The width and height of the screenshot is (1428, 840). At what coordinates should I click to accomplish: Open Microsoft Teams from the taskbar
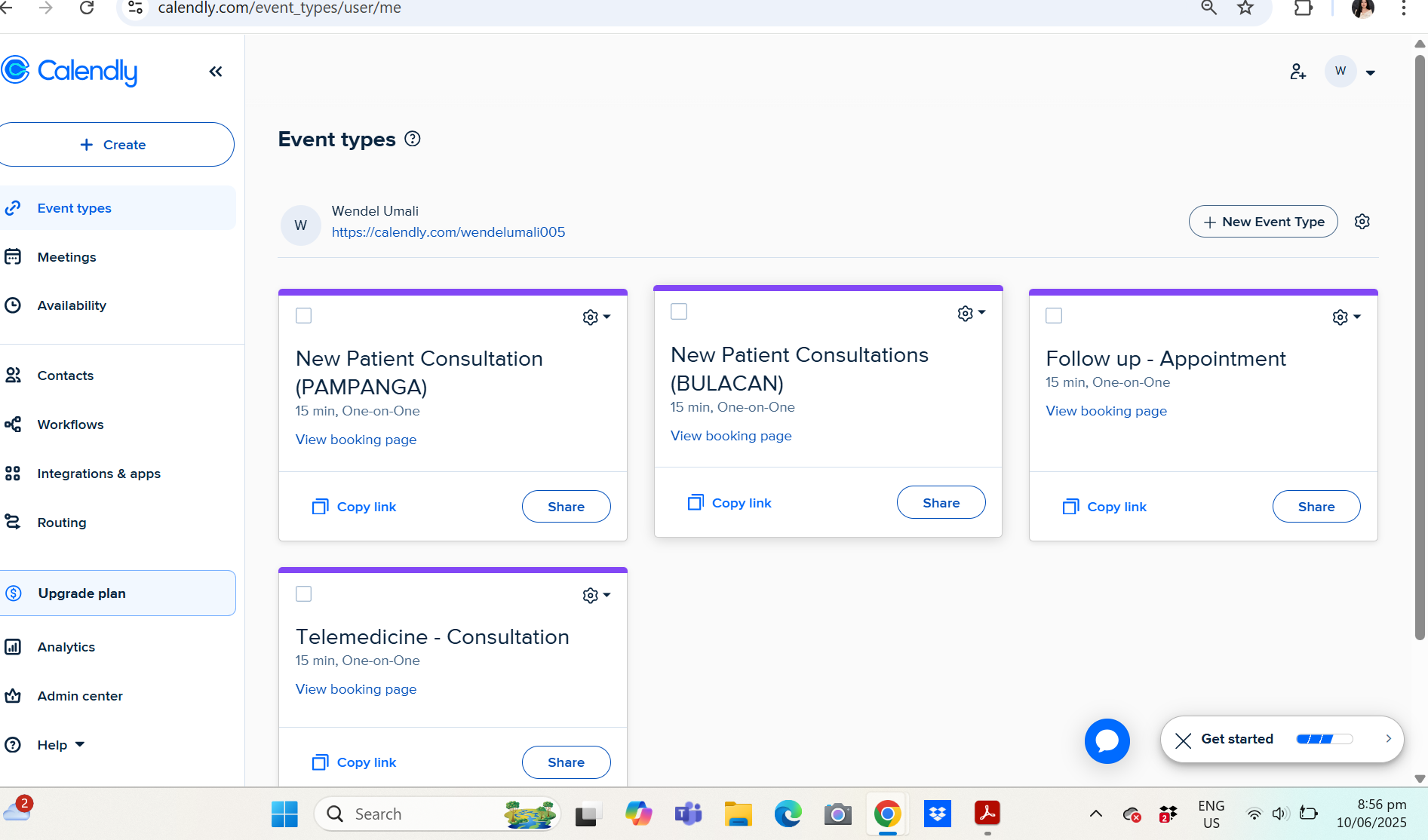pyautogui.click(x=688, y=814)
